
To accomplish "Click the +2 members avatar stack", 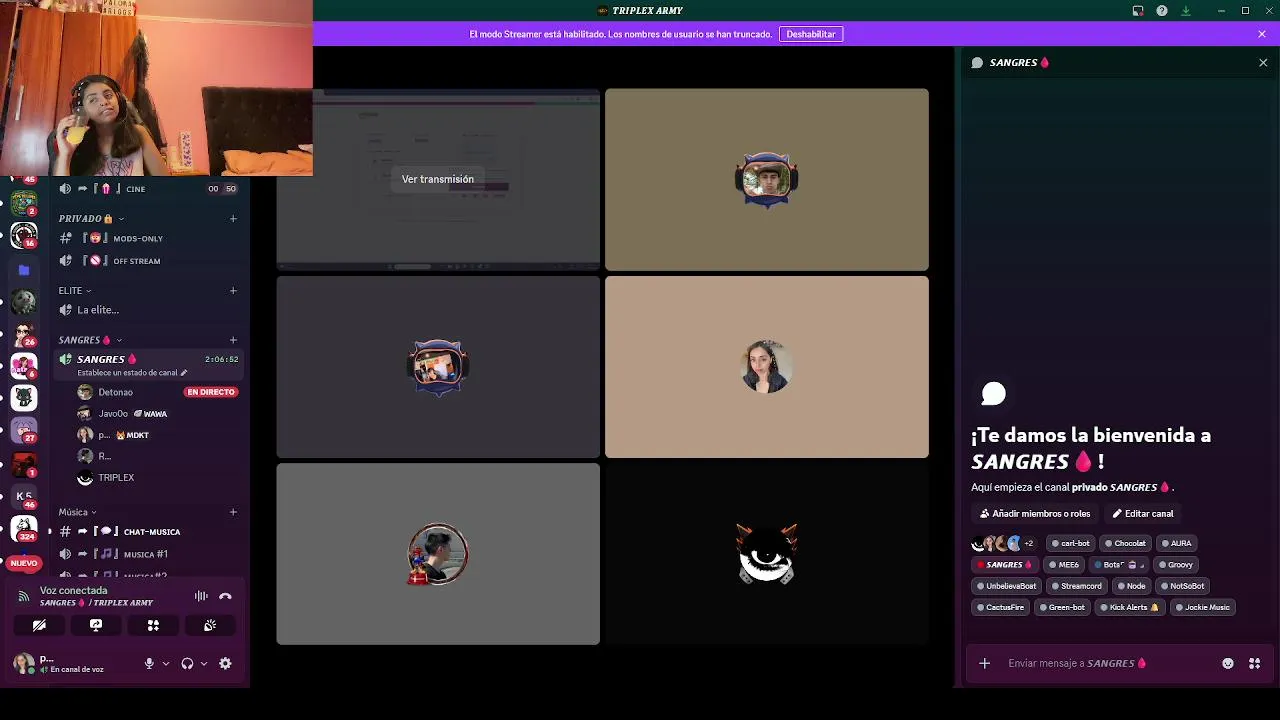I will [x=1004, y=543].
